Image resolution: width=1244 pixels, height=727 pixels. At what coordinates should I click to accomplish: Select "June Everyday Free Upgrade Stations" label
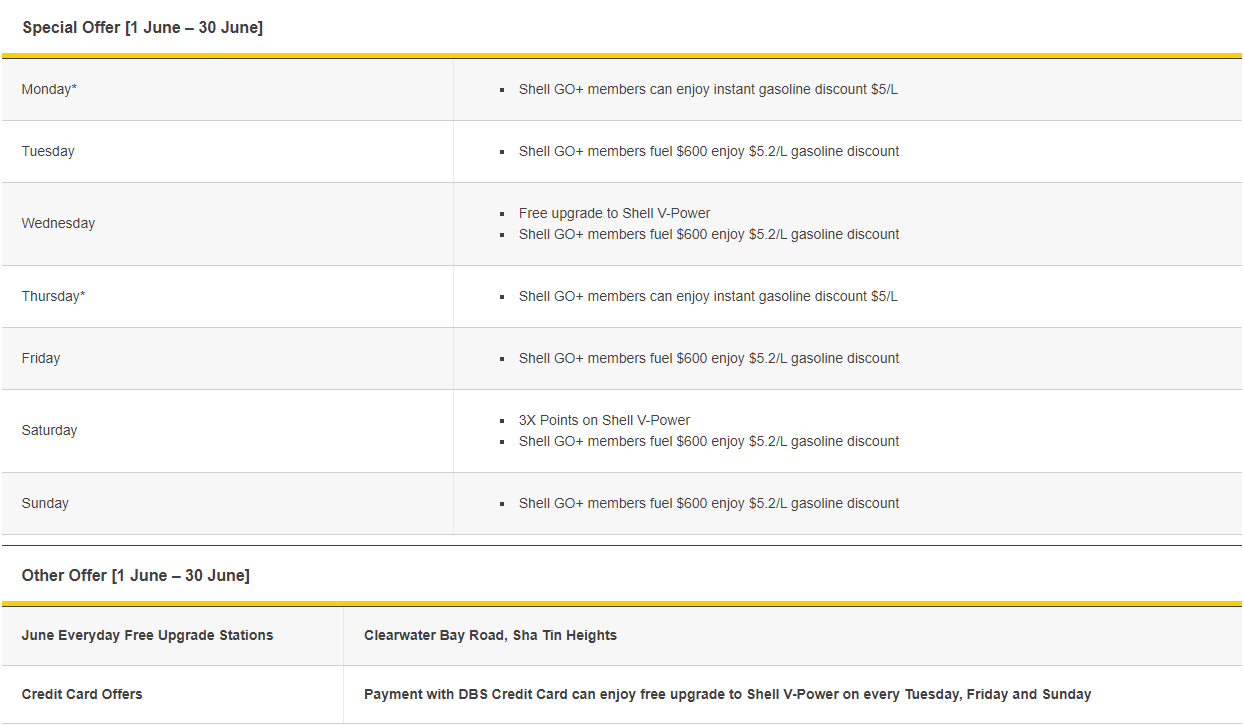pos(147,636)
